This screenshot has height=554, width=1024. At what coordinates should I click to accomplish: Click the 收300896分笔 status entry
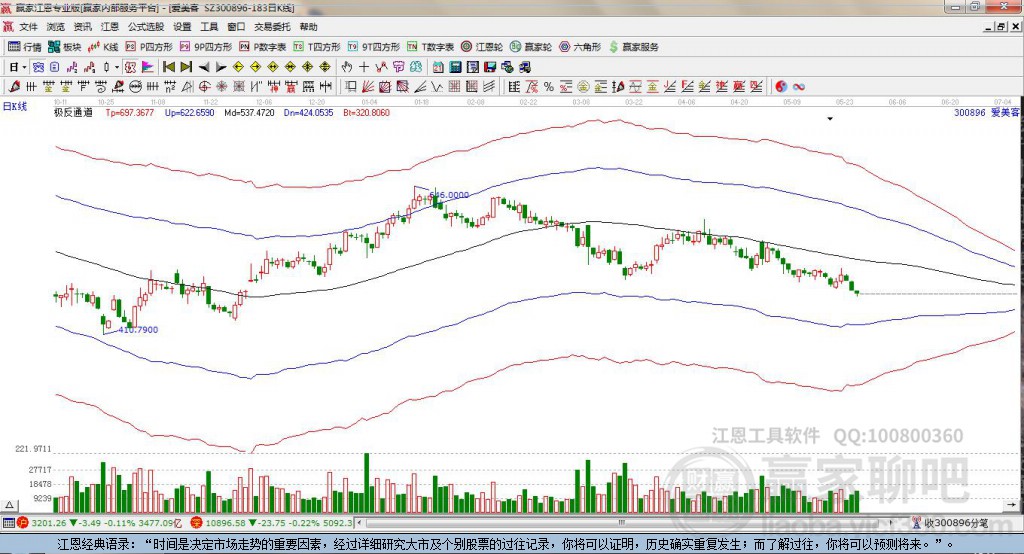951,523
